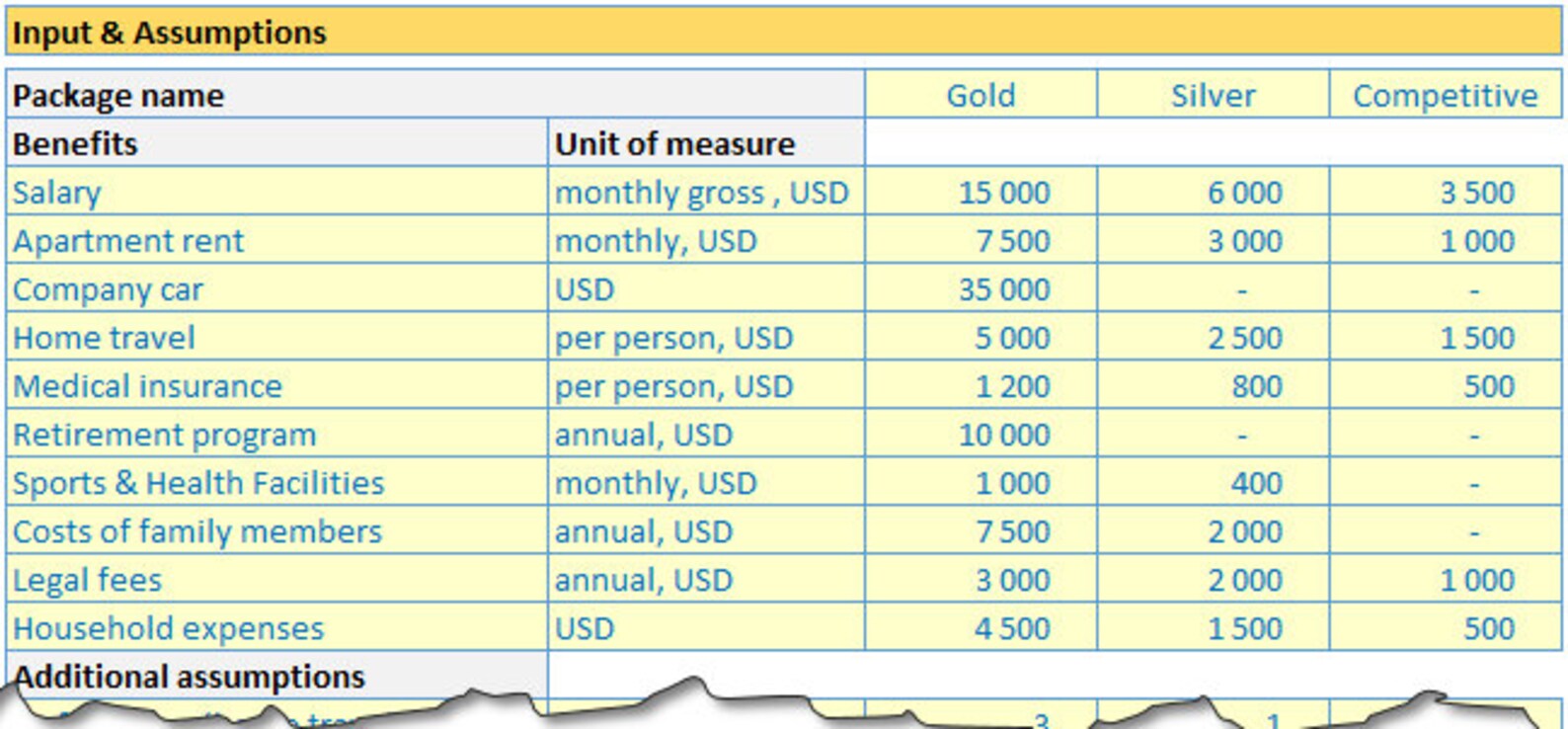
Task: Select the Gold company car value 35 000
Action: tap(980, 288)
